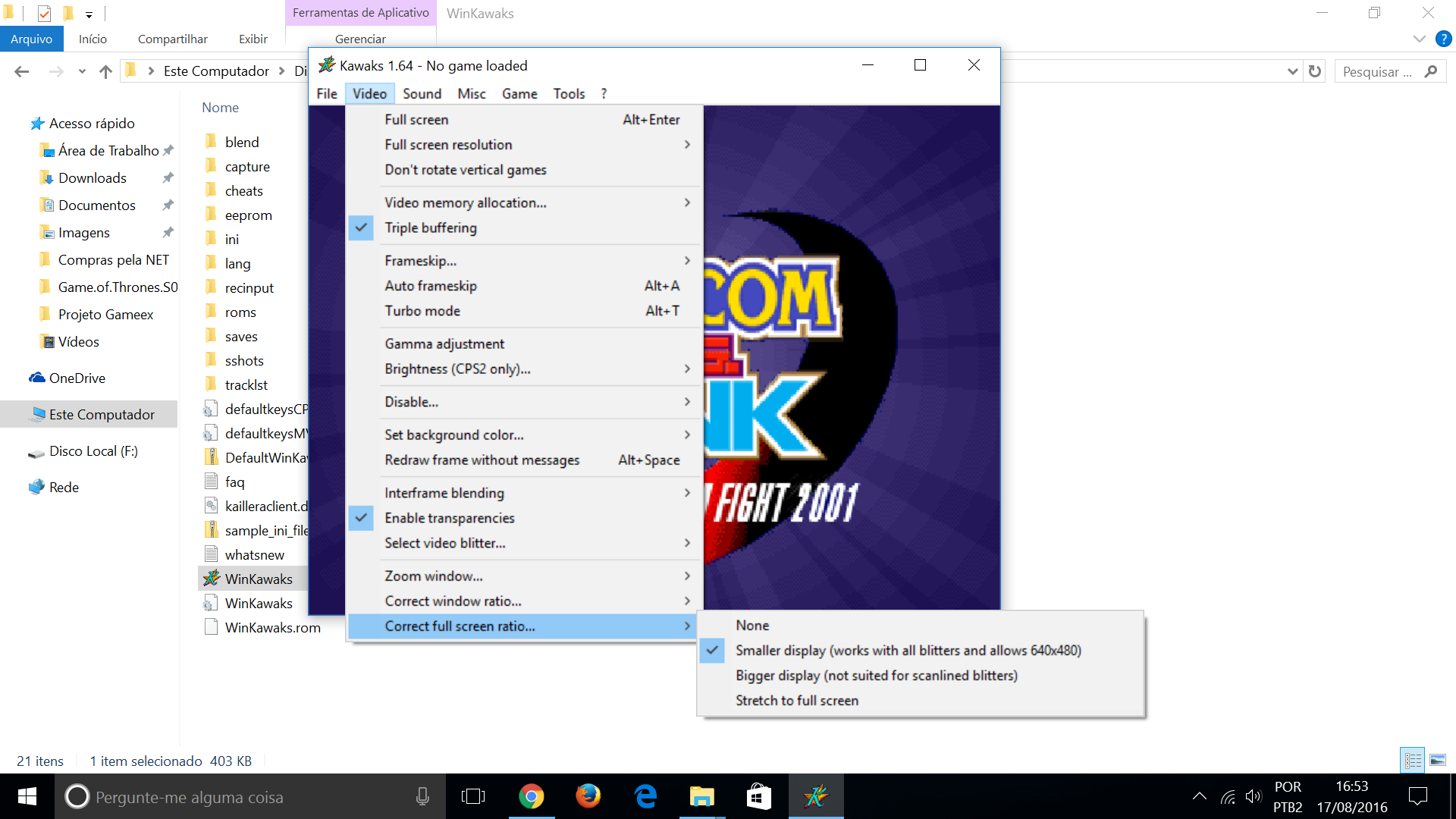Open Microsoft Edge from the taskbar
The width and height of the screenshot is (1456, 819).
click(645, 796)
